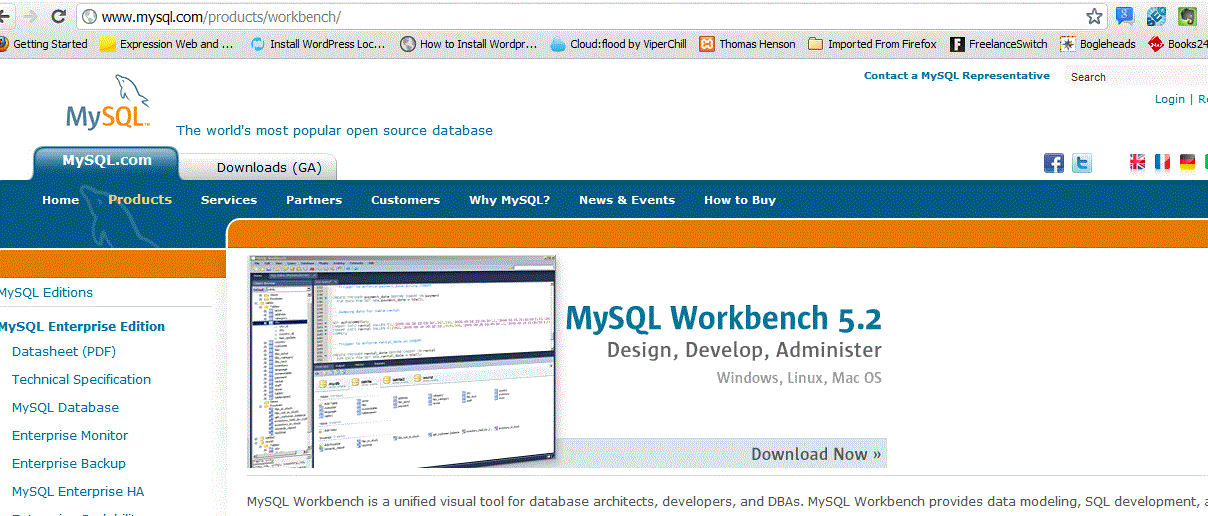Open the Books24 bookmark
This screenshot has height=516, width=1208.
coord(1178,44)
